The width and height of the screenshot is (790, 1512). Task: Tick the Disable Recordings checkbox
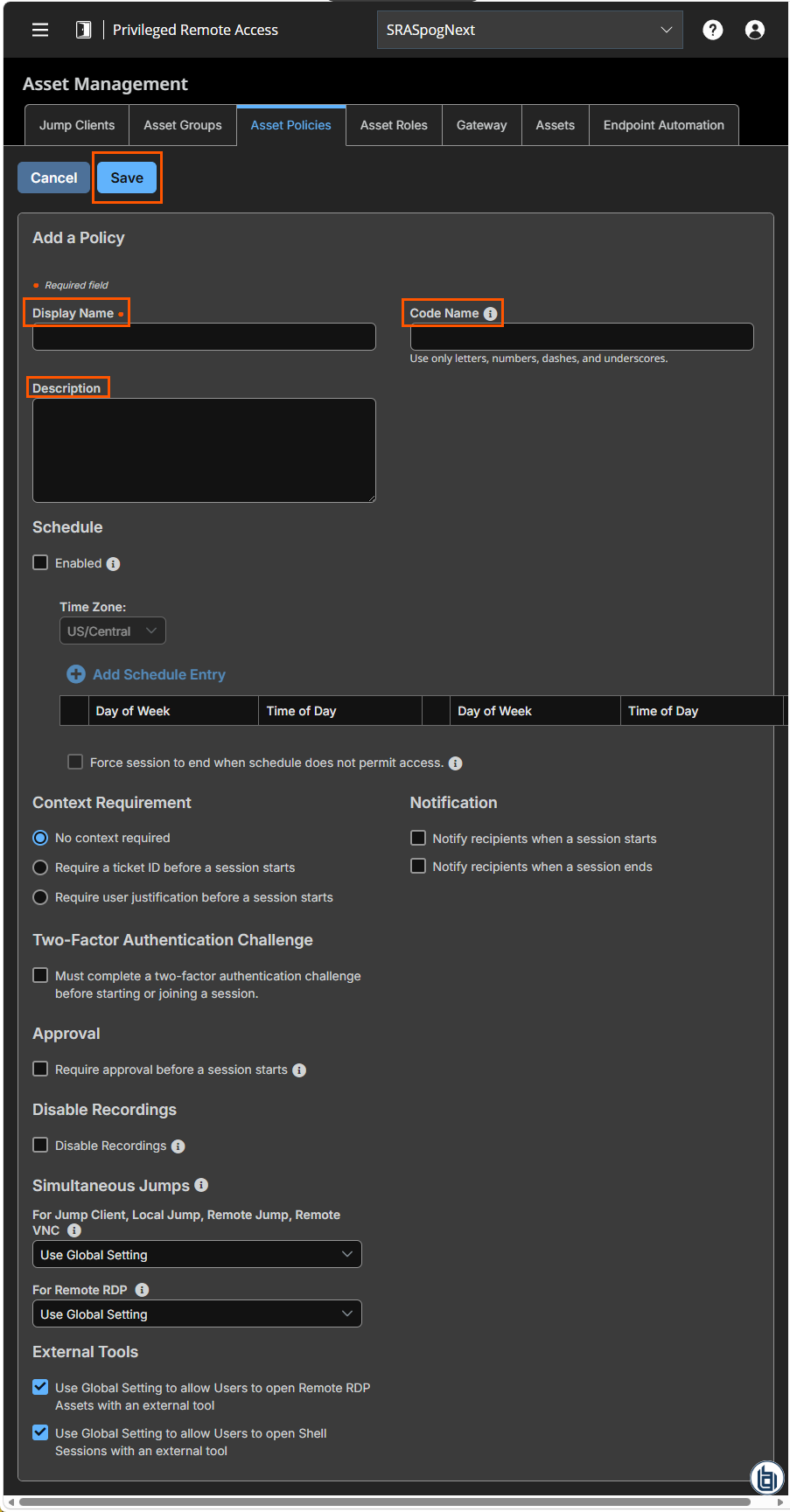[x=40, y=1145]
